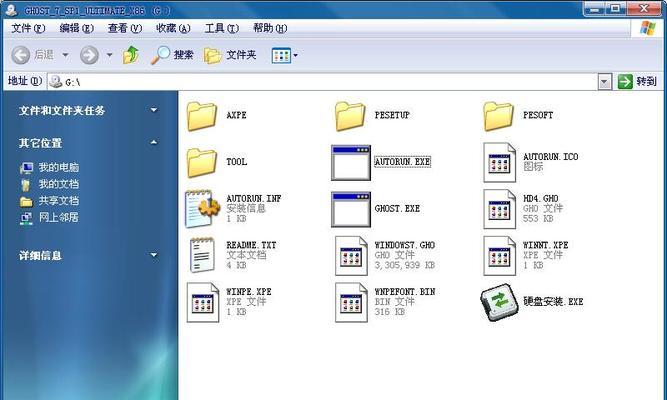Select the WINDOWS7.GHO file icon
667x400 pixels.
[x=351, y=256]
